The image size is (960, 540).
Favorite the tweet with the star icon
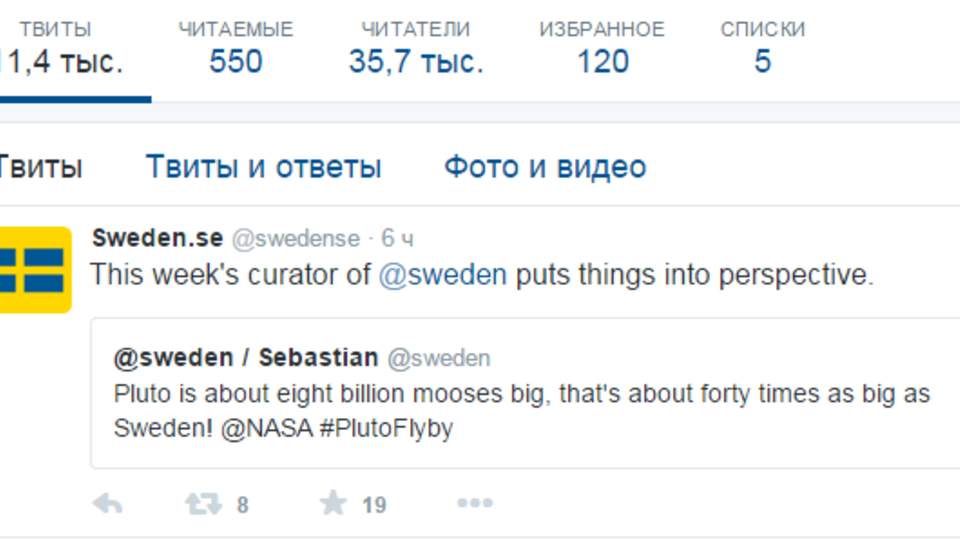pyautogui.click(x=333, y=503)
